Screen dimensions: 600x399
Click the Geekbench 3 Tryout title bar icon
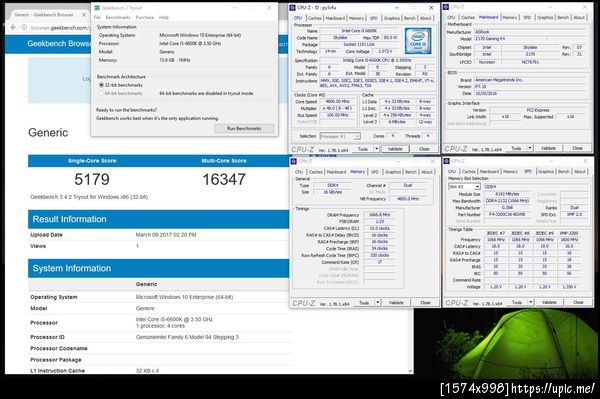click(97, 8)
